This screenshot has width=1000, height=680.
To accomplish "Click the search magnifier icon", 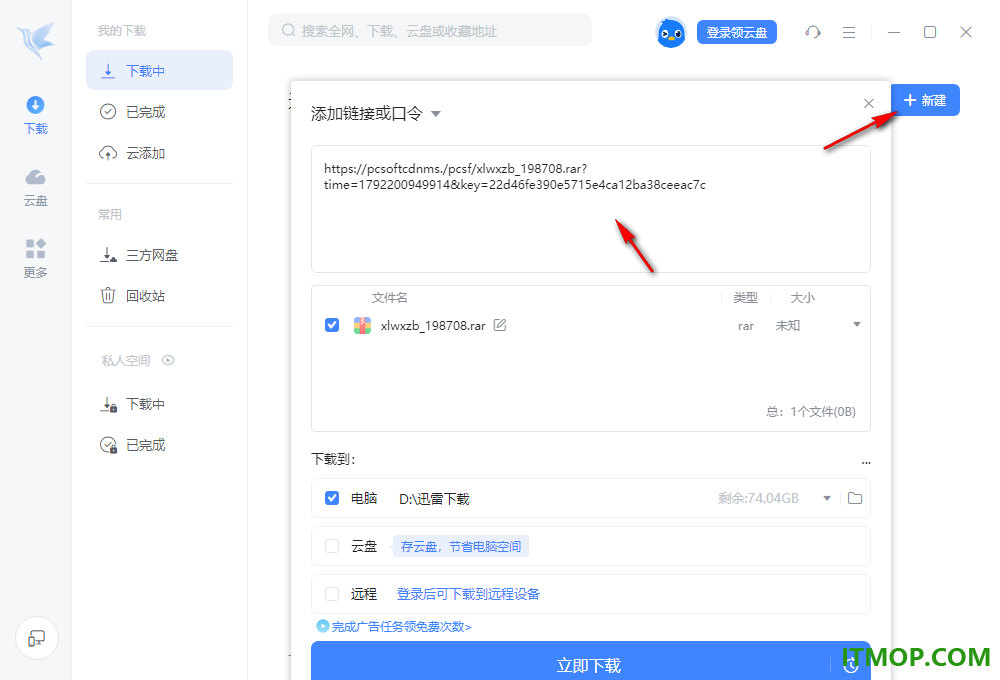I will [x=288, y=31].
